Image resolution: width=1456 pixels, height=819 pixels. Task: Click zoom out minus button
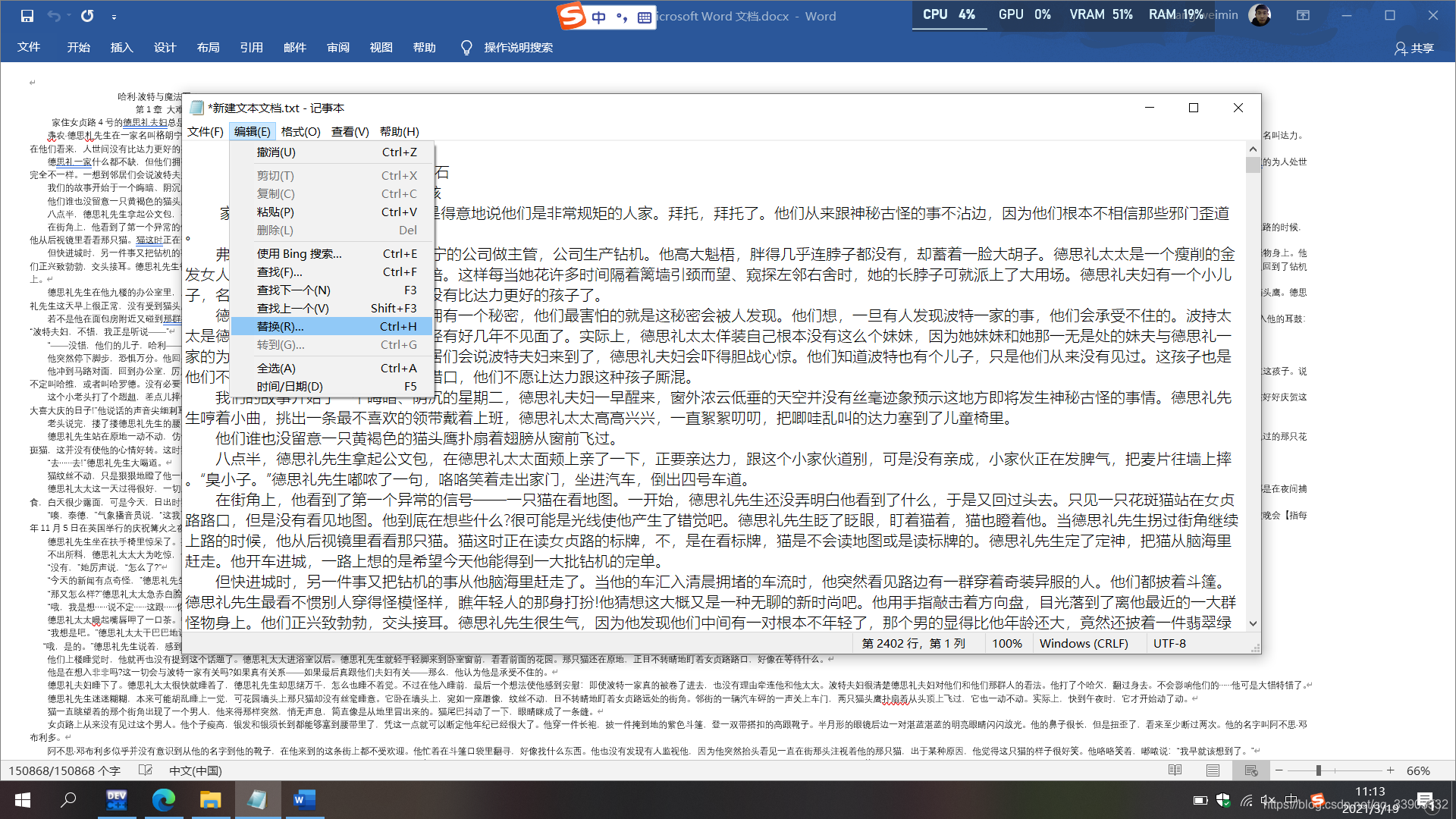tap(1279, 770)
